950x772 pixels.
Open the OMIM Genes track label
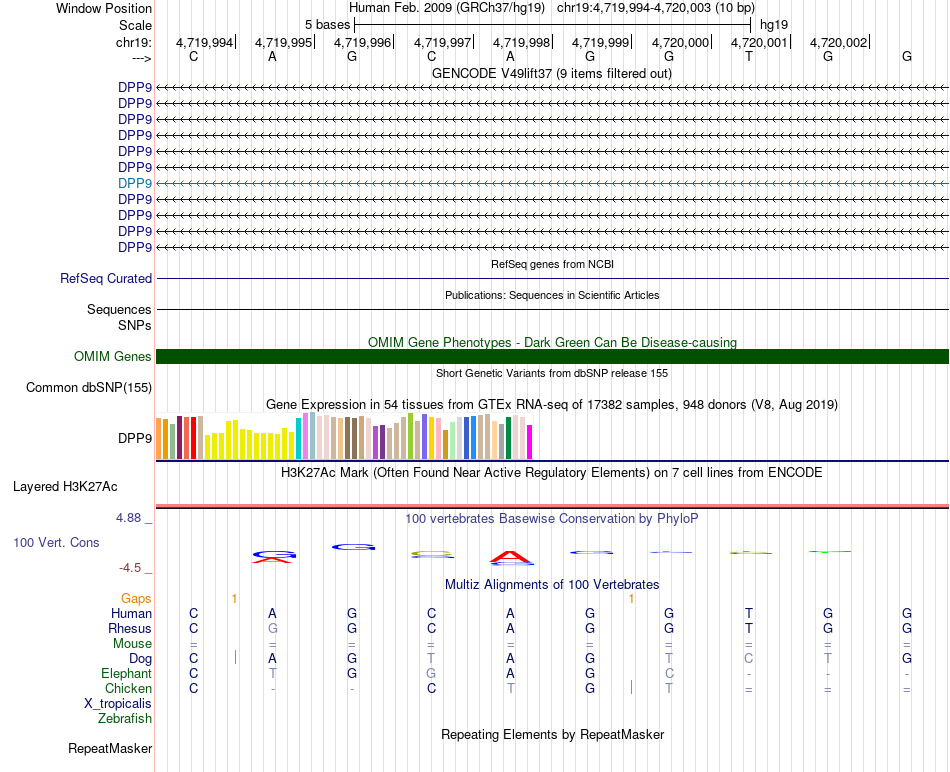(x=113, y=356)
